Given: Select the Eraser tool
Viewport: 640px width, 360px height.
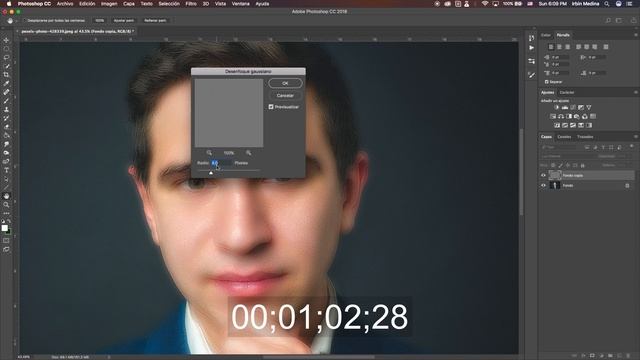Looking at the screenshot, I should [6, 127].
